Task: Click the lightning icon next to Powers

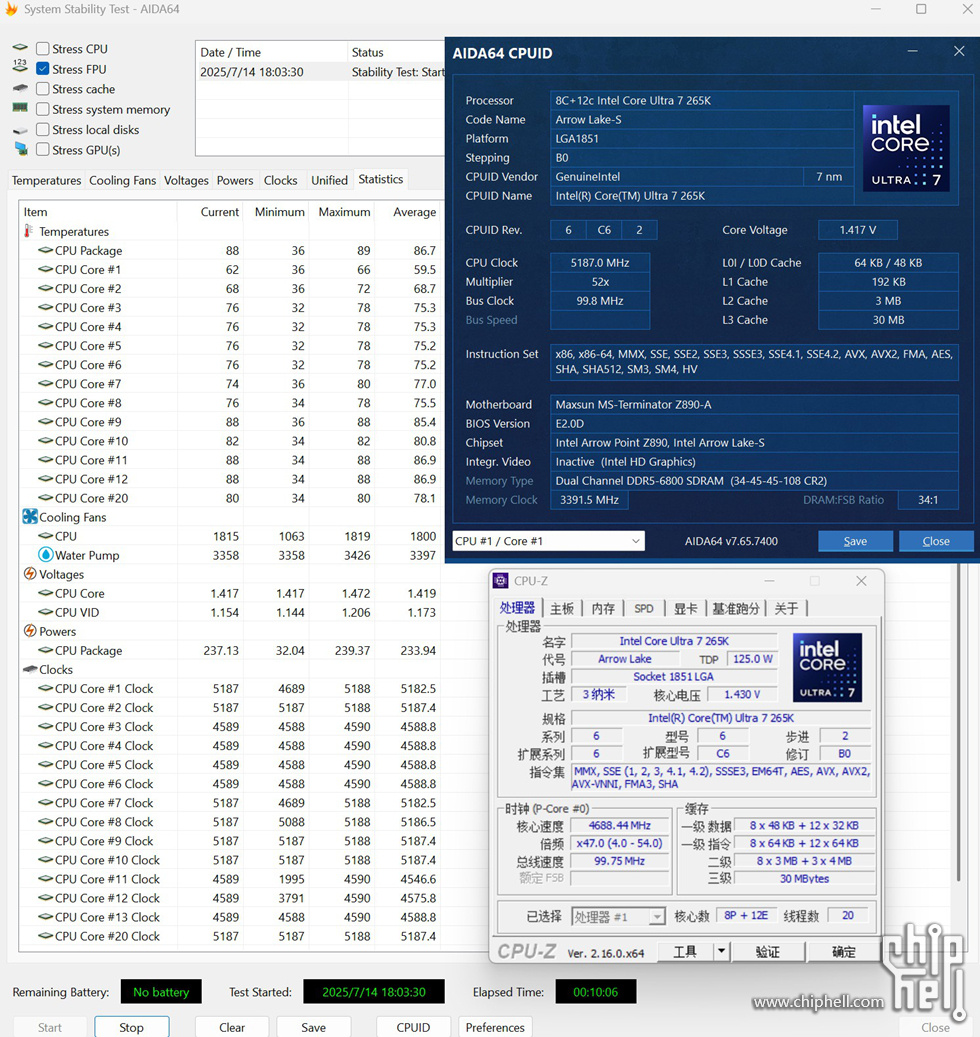Action: point(30,630)
